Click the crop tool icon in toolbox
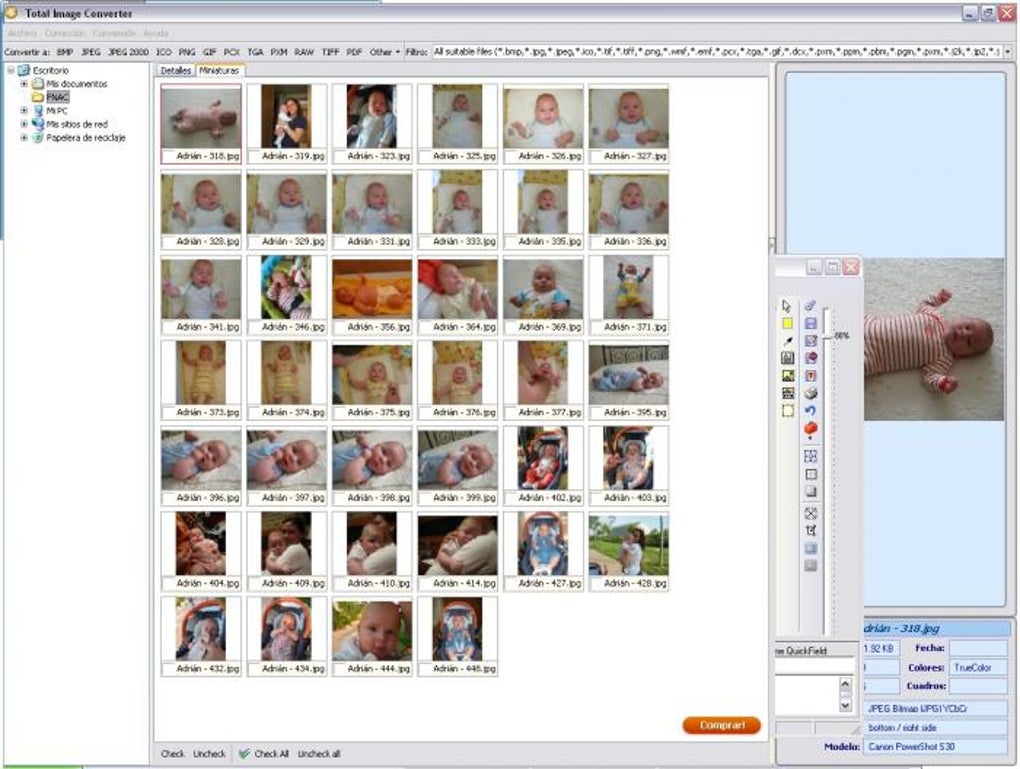 click(810, 531)
